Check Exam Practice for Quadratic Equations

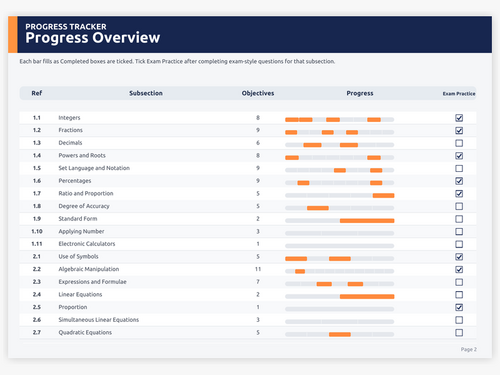[x=459, y=333]
